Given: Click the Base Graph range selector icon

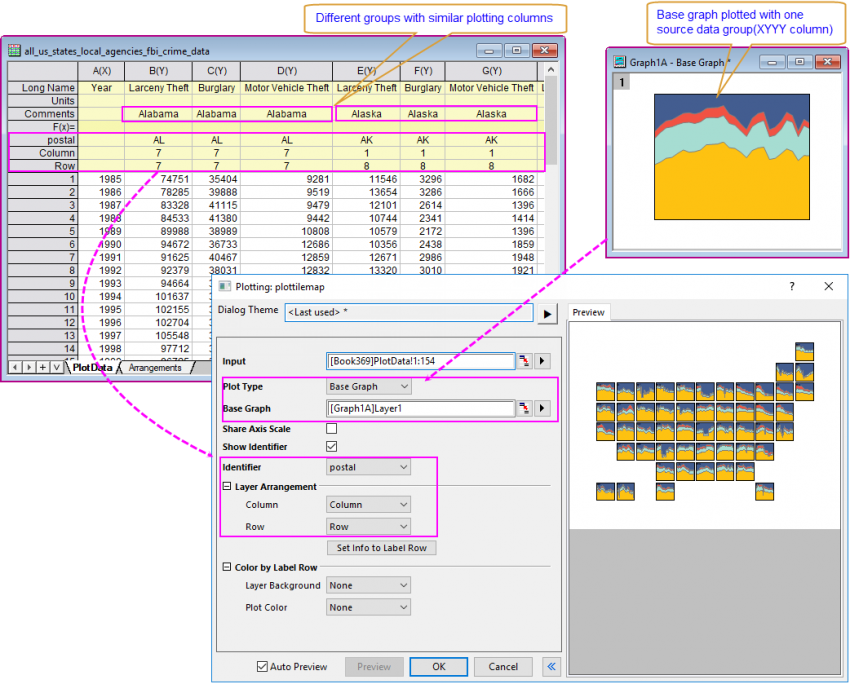Looking at the screenshot, I should (x=524, y=408).
